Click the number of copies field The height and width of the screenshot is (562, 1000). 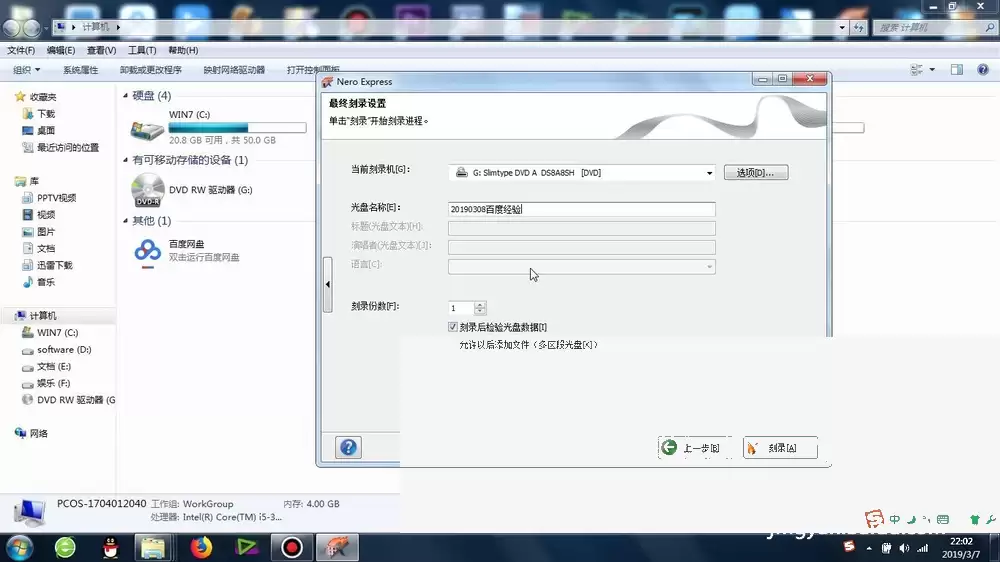(461, 308)
